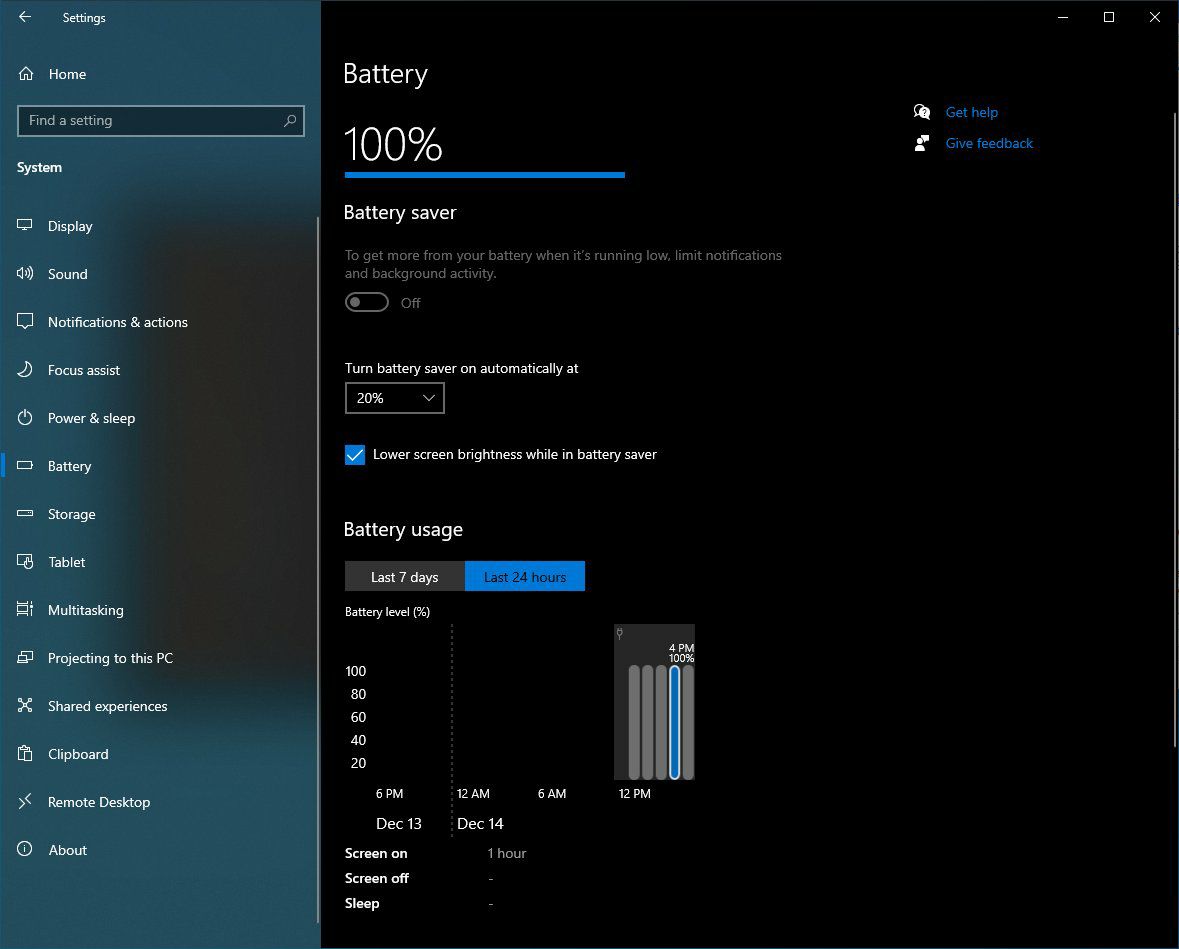1179x949 pixels.
Task: Click the "1 hour" Screen on value
Action: 507,853
